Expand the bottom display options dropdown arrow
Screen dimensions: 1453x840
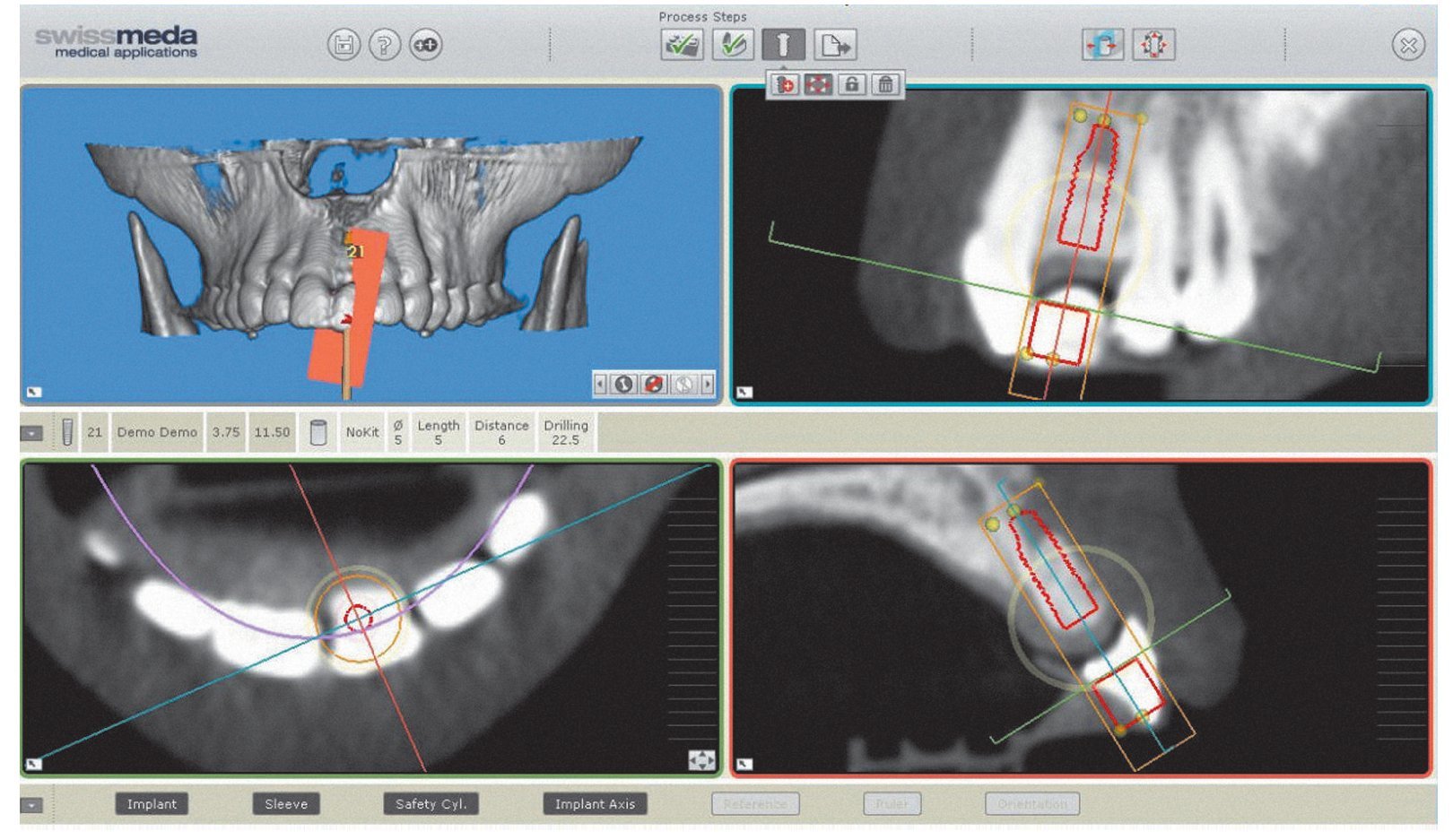pos(31,805)
